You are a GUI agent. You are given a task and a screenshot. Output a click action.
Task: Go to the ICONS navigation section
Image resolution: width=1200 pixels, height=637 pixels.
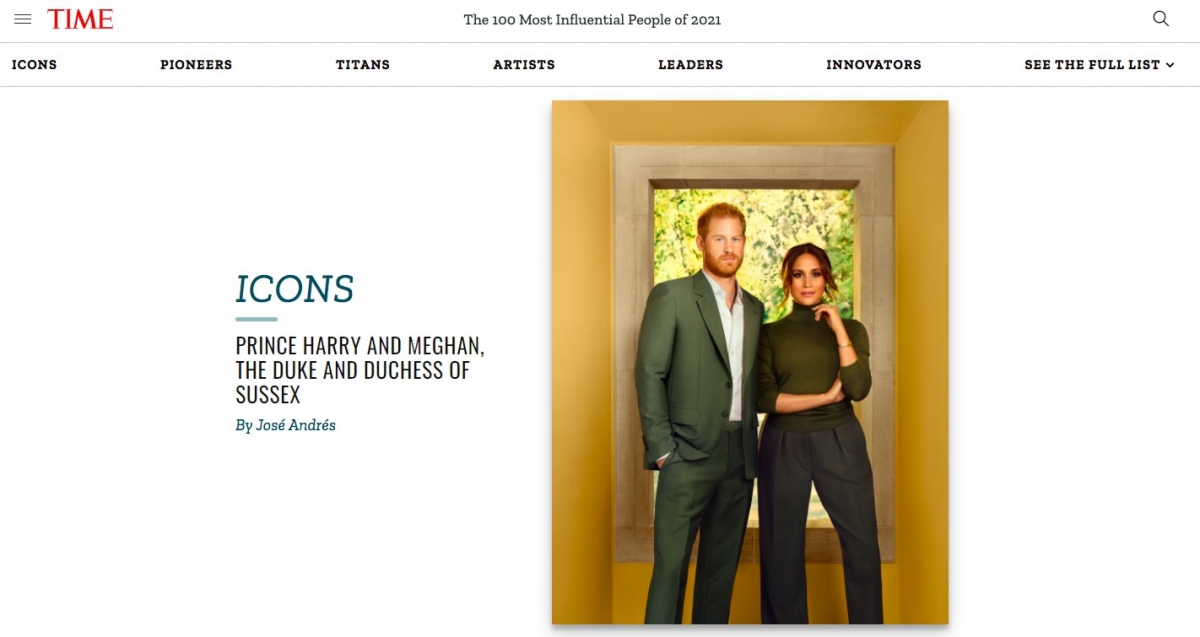point(34,65)
